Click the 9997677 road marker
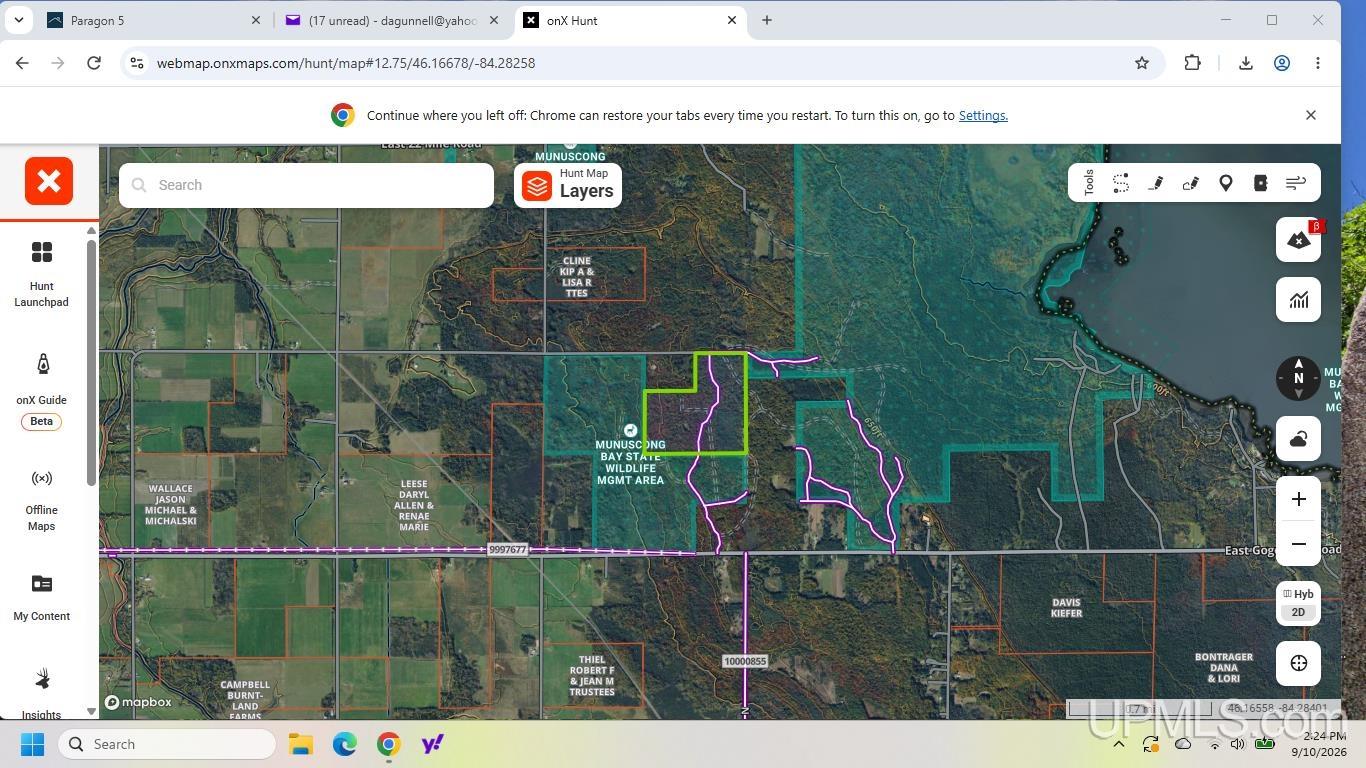Viewport: 1366px width, 768px height. click(x=508, y=550)
